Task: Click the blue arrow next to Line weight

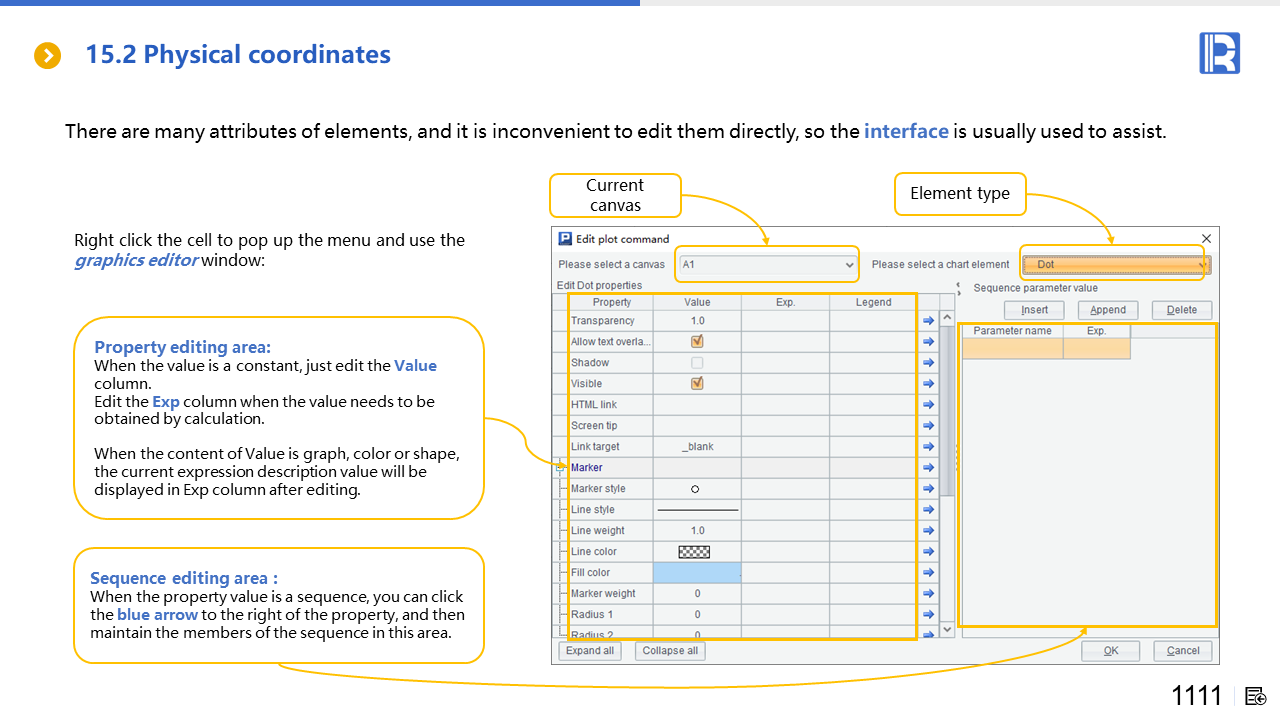Action: tap(928, 531)
